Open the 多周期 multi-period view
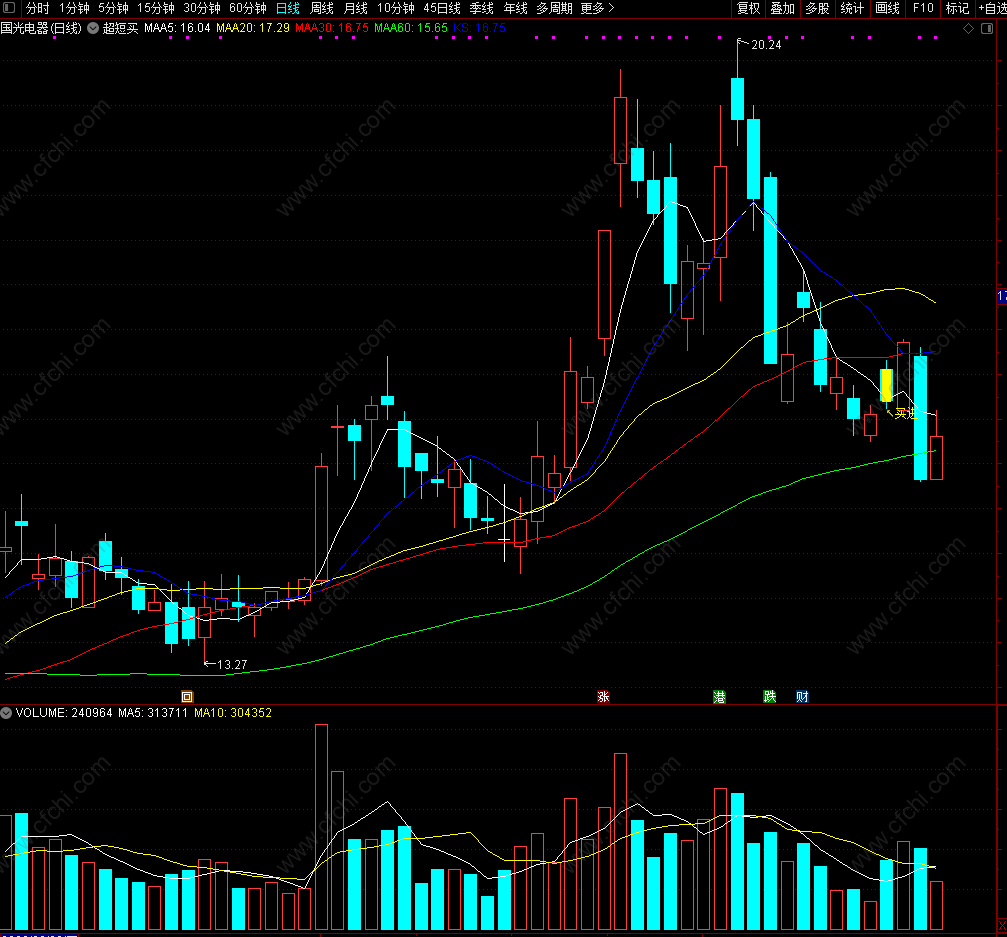This screenshot has height=937, width=1007. (x=554, y=8)
